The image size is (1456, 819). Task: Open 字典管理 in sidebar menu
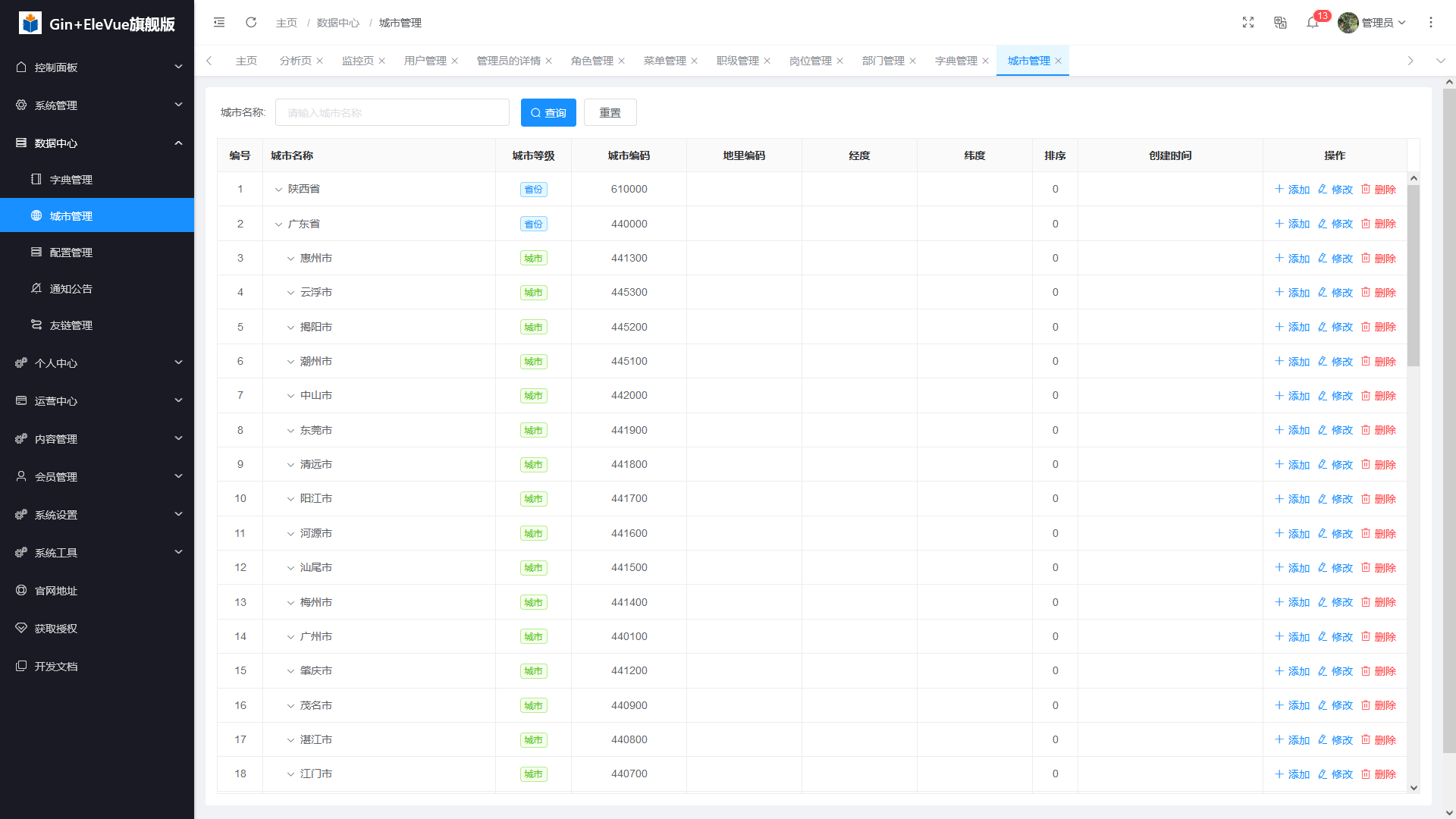71,180
